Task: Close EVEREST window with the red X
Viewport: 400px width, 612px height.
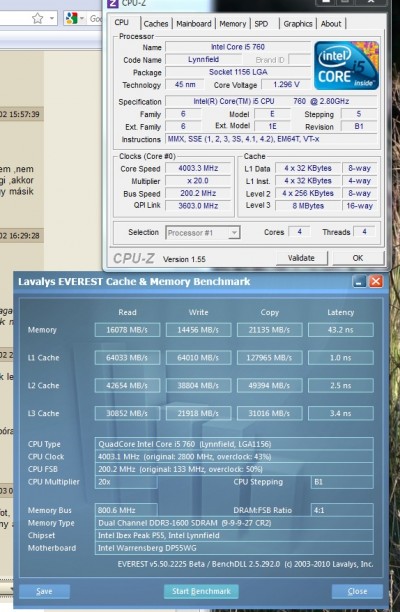Action: pos(376,281)
